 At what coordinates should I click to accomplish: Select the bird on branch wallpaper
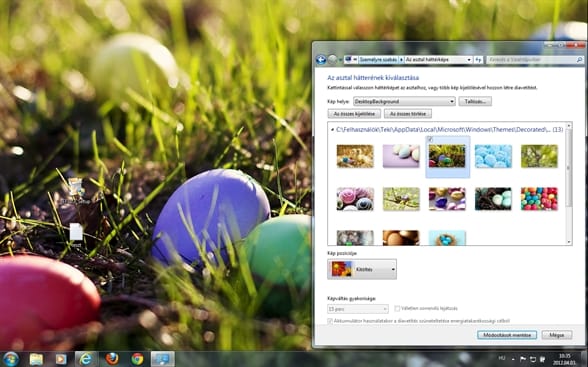pos(401,199)
